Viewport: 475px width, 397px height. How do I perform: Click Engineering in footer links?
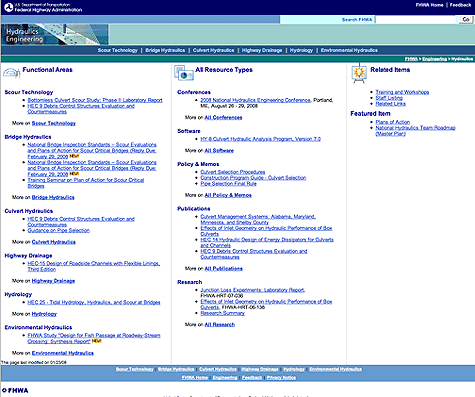tap(225, 378)
